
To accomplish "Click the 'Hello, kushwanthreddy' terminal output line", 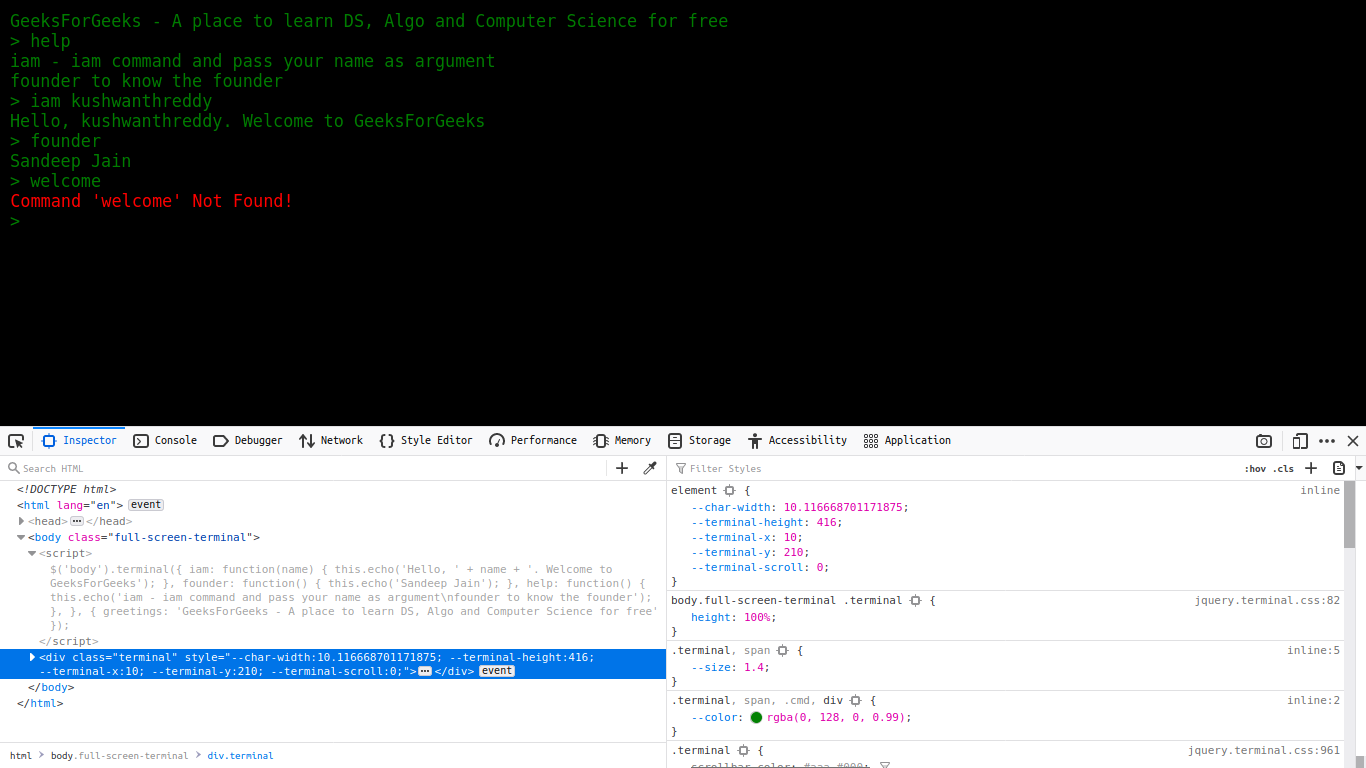I will 248,121.
